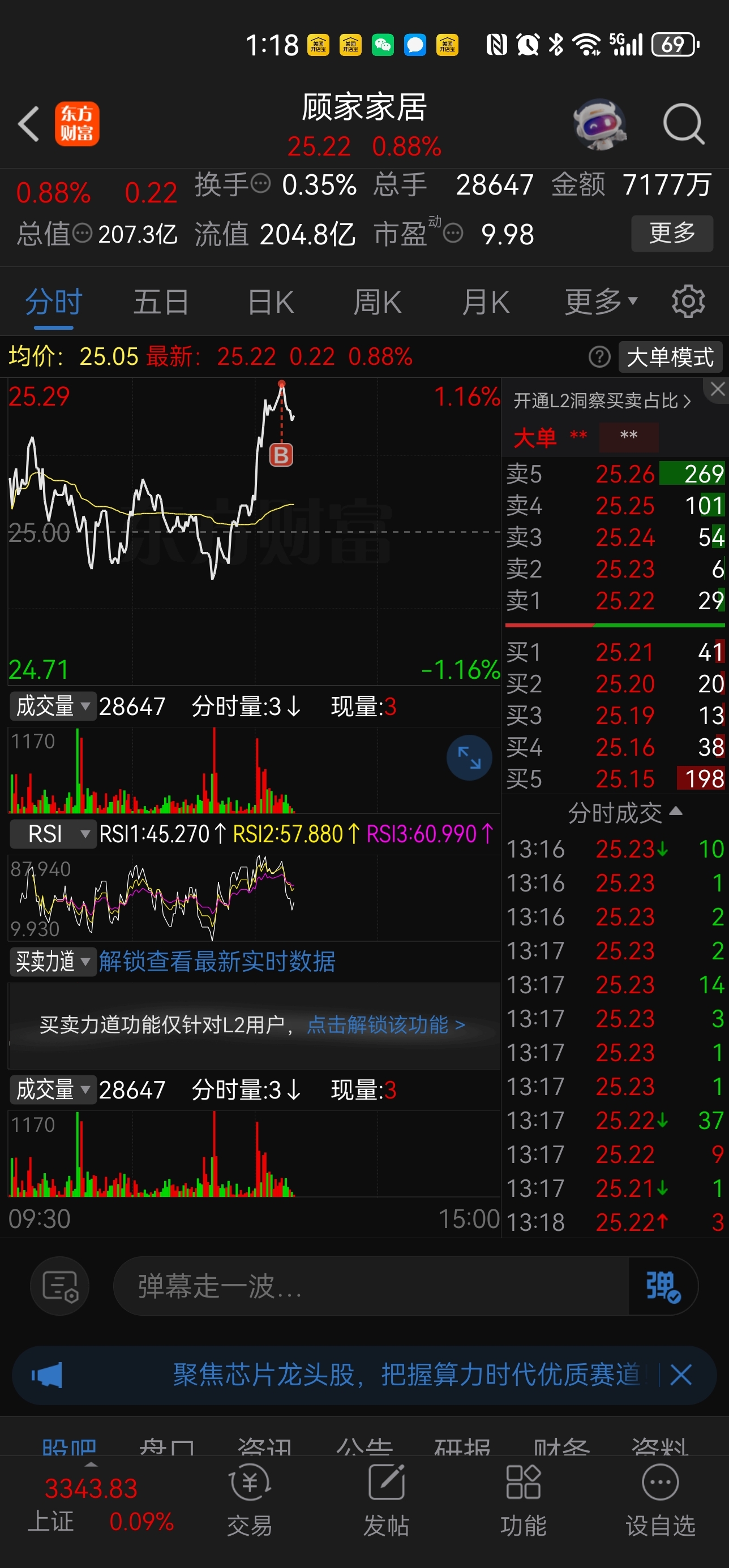Open bullet-comment settings icon
Screen dimensions: 729x1568
(59, 1286)
